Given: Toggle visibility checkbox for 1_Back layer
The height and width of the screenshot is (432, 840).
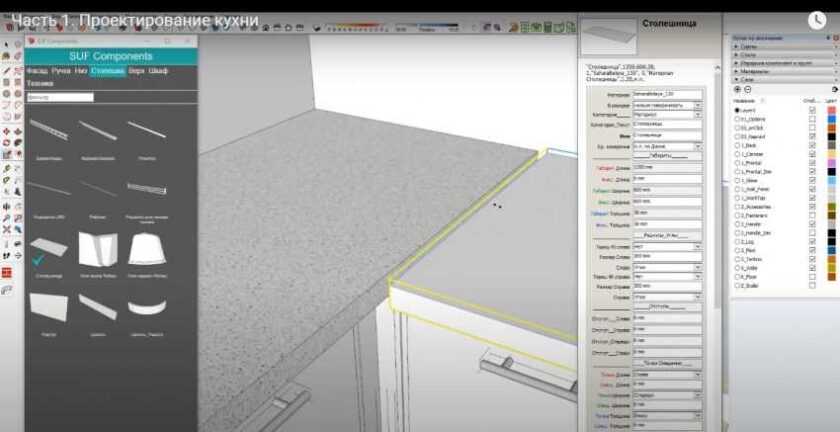Looking at the screenshot, I should [811, 145].
